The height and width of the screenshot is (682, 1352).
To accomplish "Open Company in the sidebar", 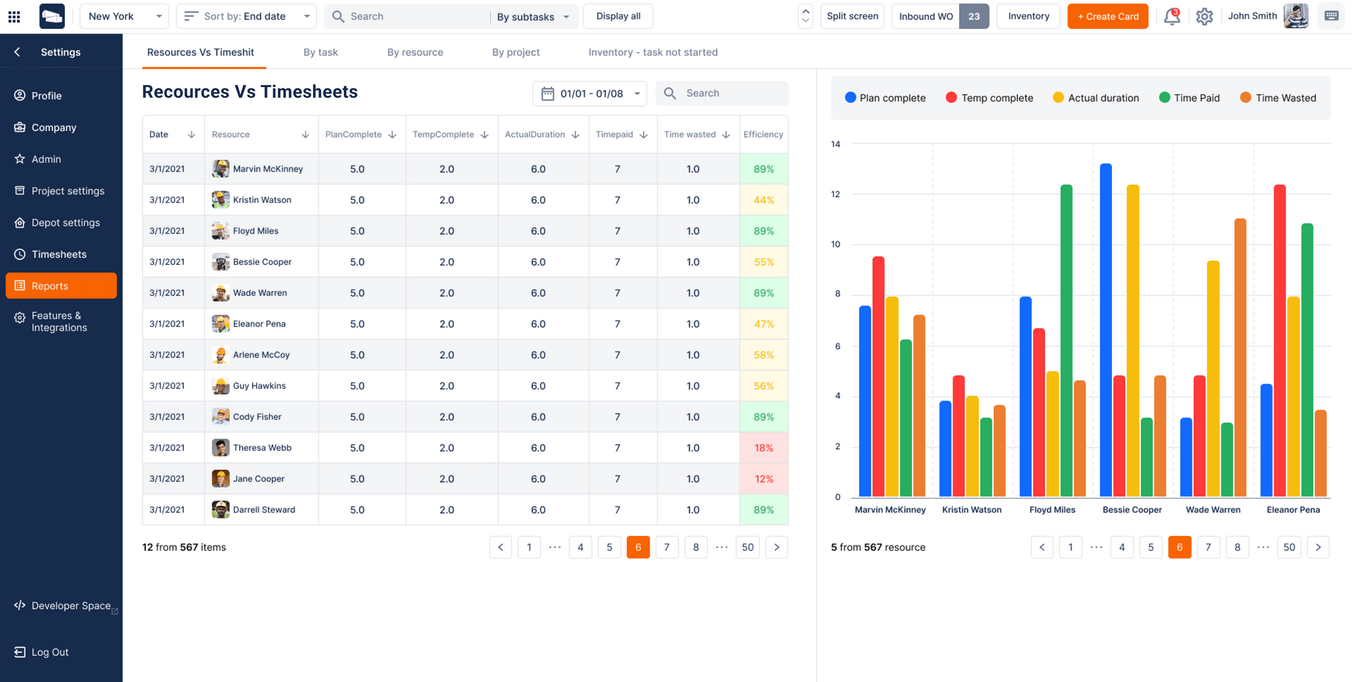I will point(54,128).
